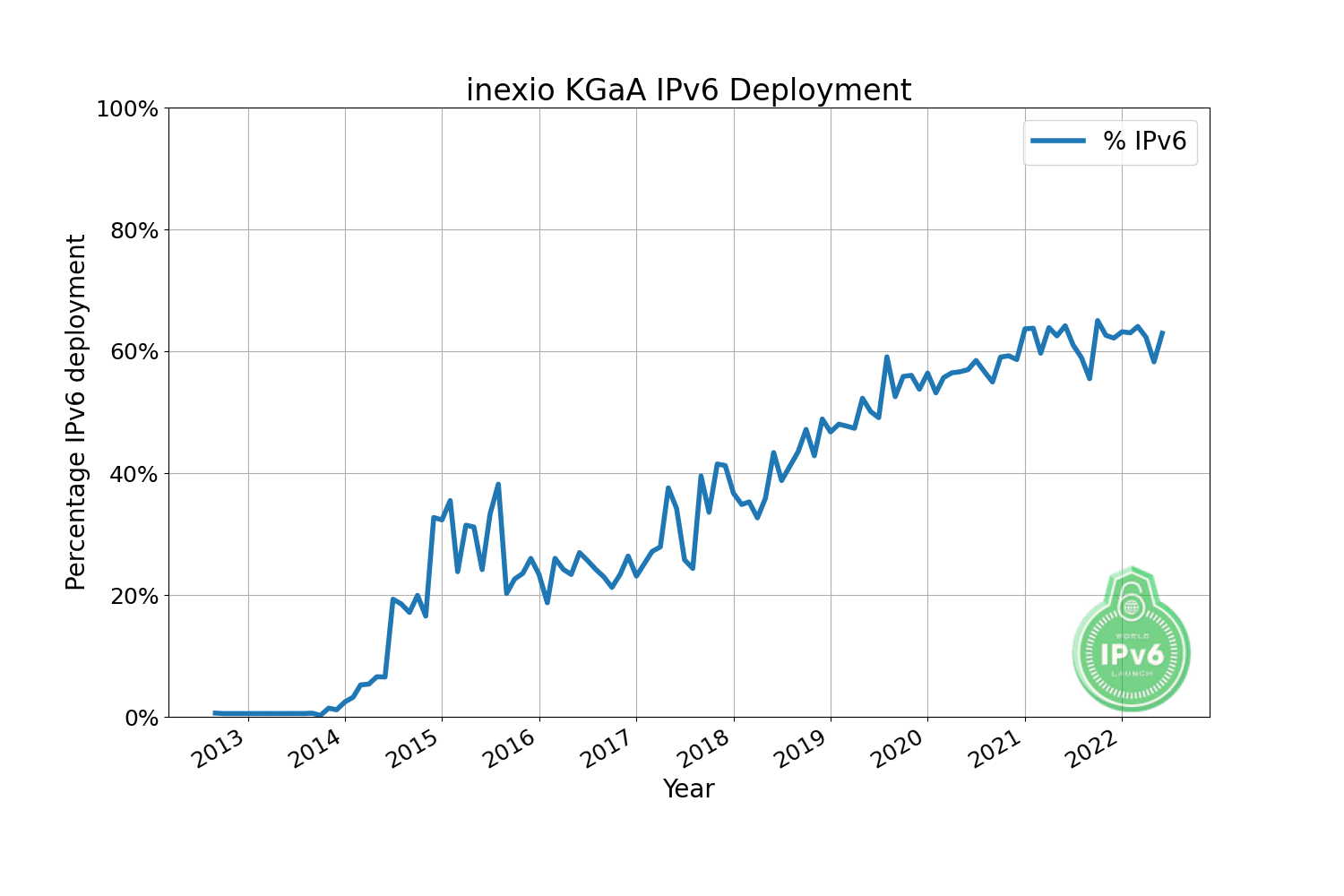
Task: Click the 'Year' x-axis title
Action: coord(688,788)
